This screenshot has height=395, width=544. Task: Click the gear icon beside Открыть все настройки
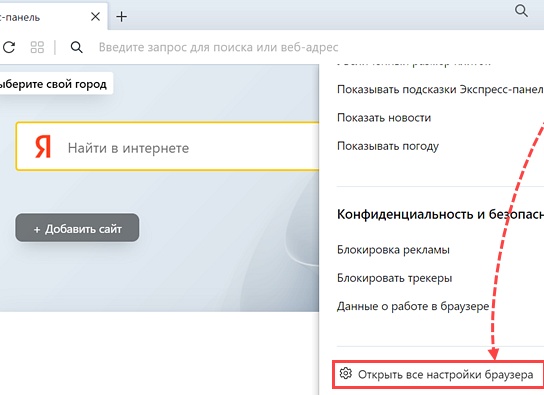[346, 373]
